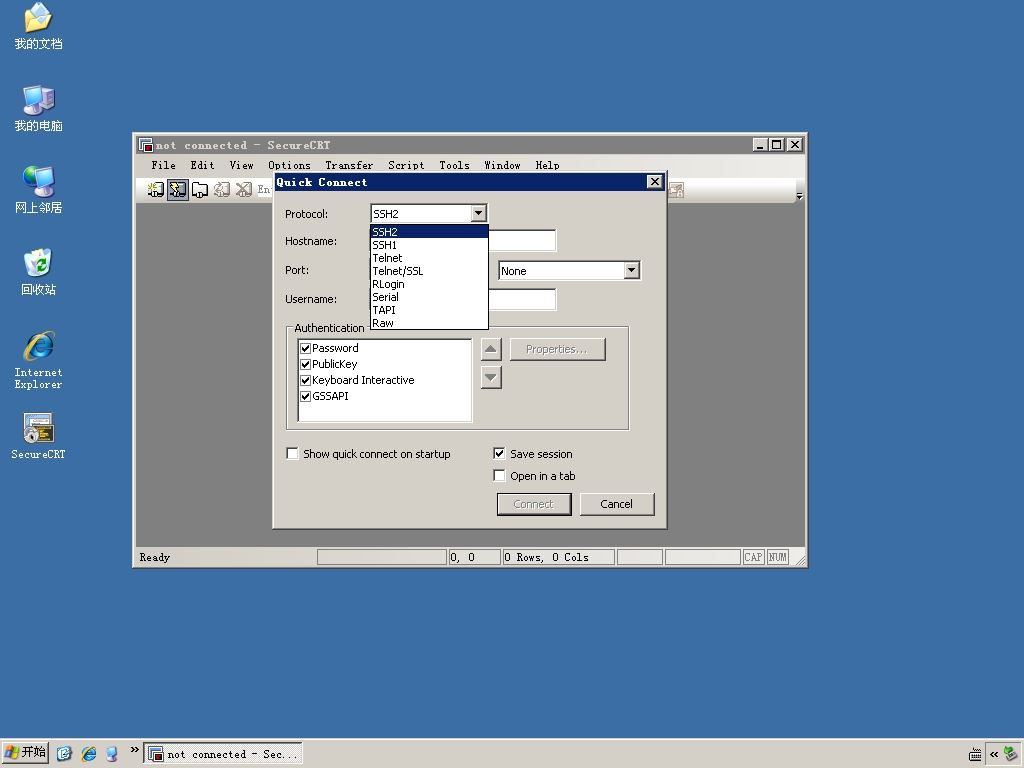Click the network tray icon
This screenshot has width=1024, height=768.
pos(1010,754)
